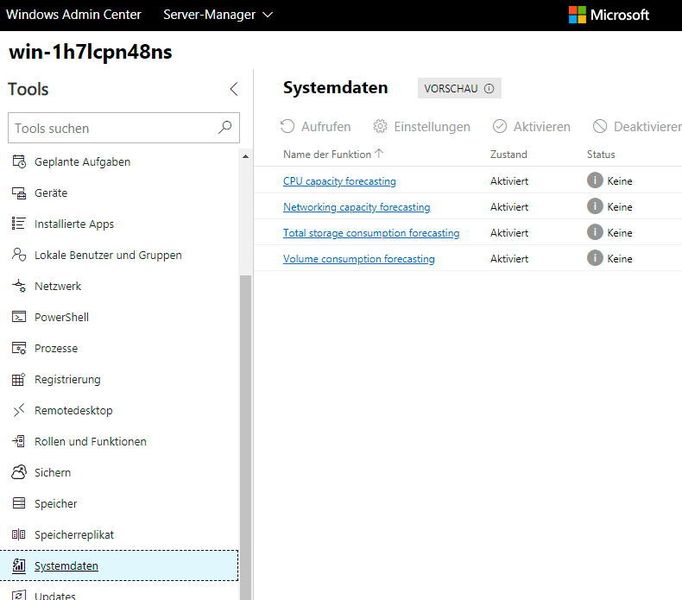Click the Speicher storage icon

[x=19, y=503]
